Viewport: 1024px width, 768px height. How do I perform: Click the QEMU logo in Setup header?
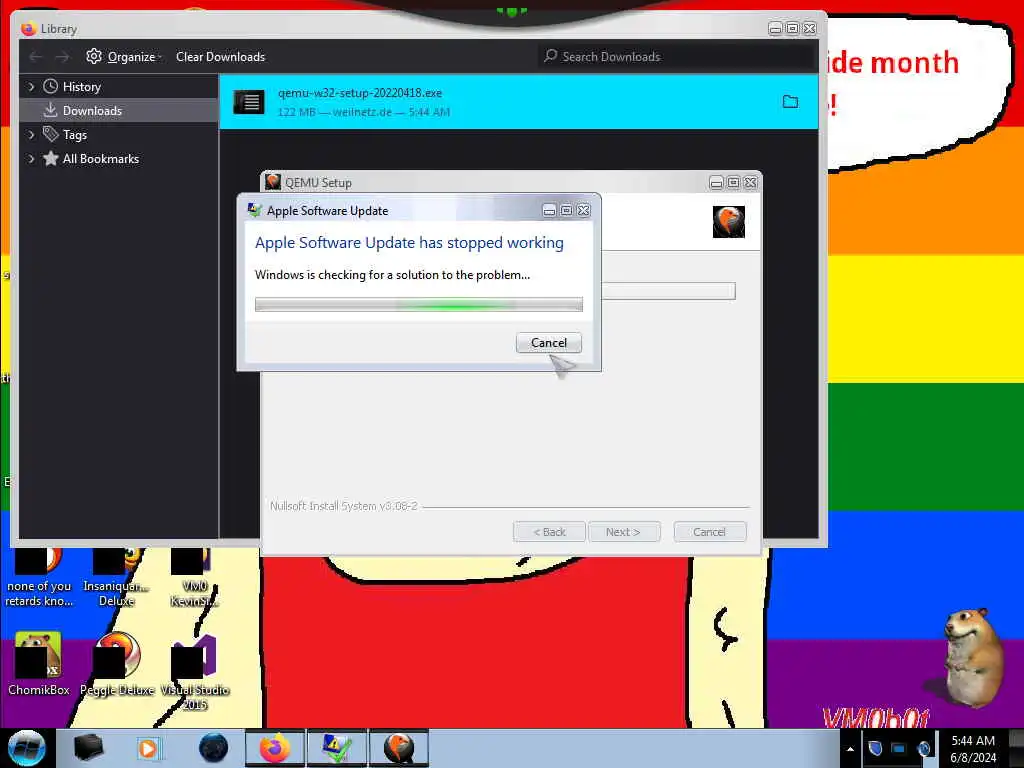[729, 222]
